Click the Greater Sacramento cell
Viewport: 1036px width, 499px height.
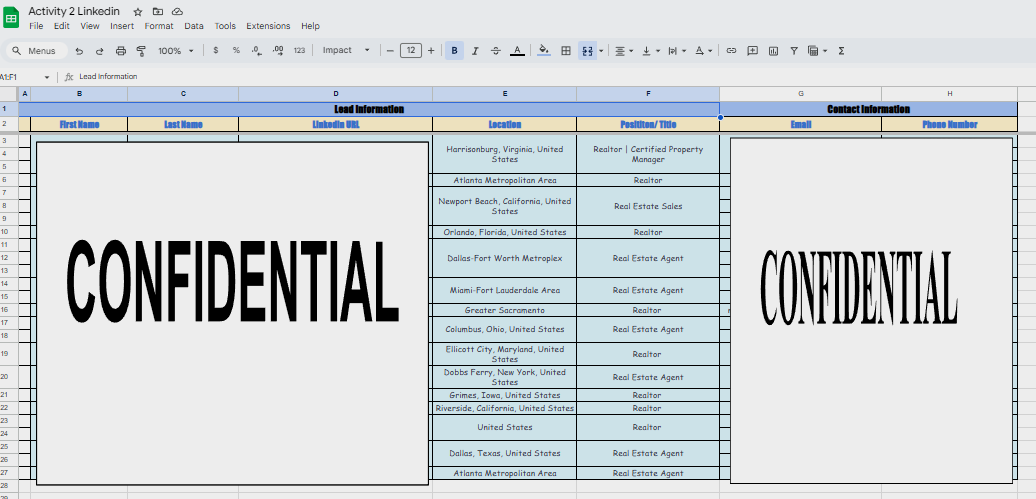click(x=505, y=310)
